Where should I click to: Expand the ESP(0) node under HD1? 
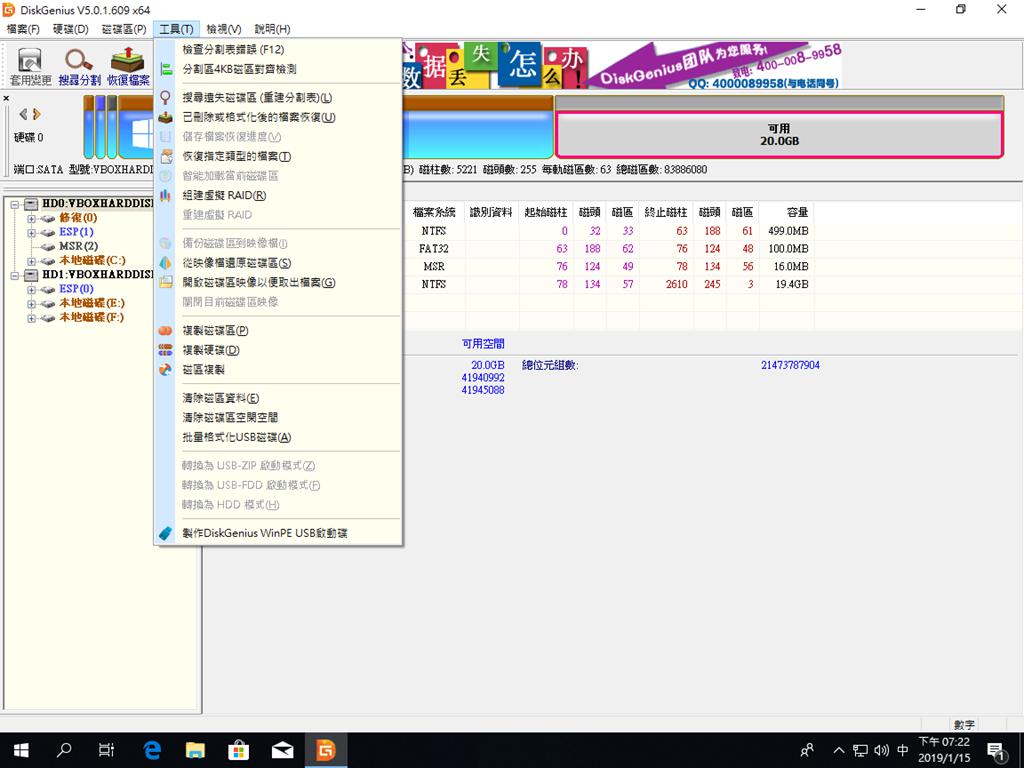point(31,290)
